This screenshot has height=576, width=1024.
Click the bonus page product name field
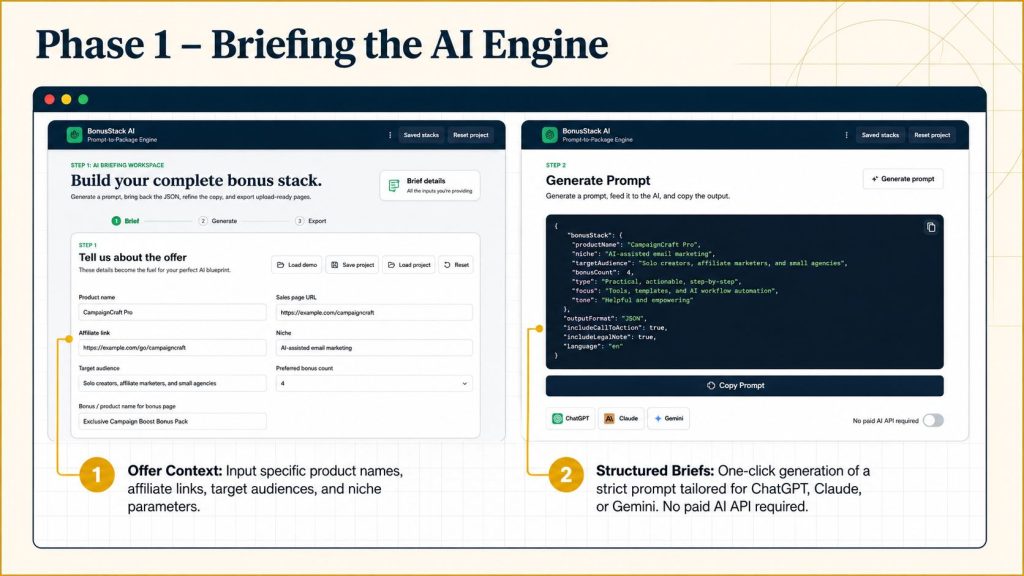point(172,421)
